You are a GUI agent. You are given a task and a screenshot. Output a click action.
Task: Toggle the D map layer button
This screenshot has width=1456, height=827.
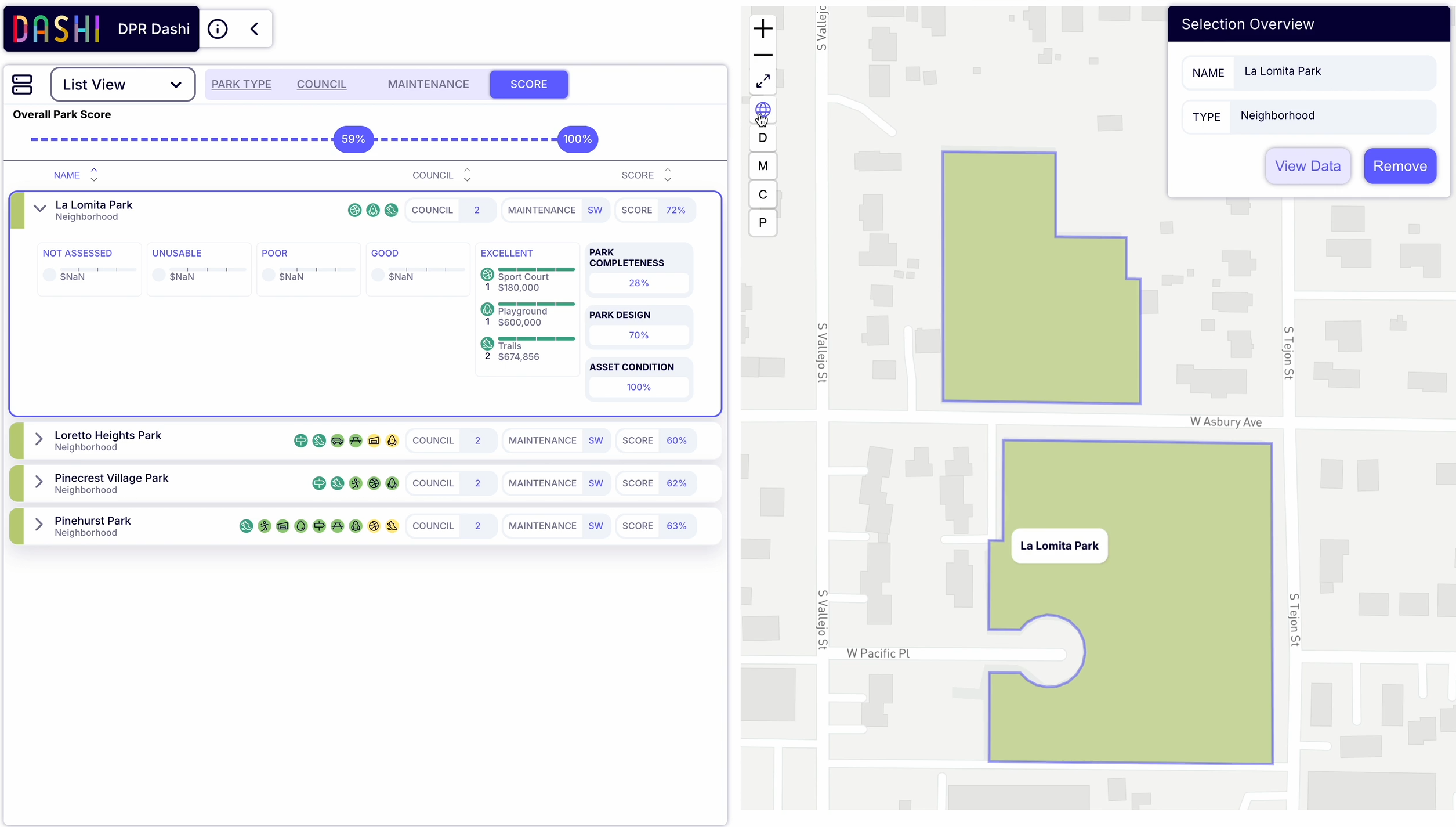pos(763,138)
